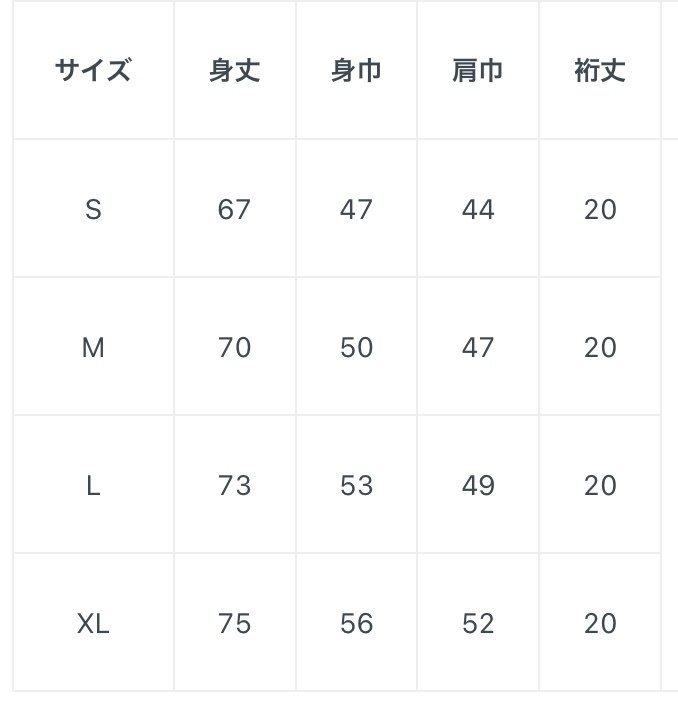Click the M 肩巾 value 47

point(478,347)
